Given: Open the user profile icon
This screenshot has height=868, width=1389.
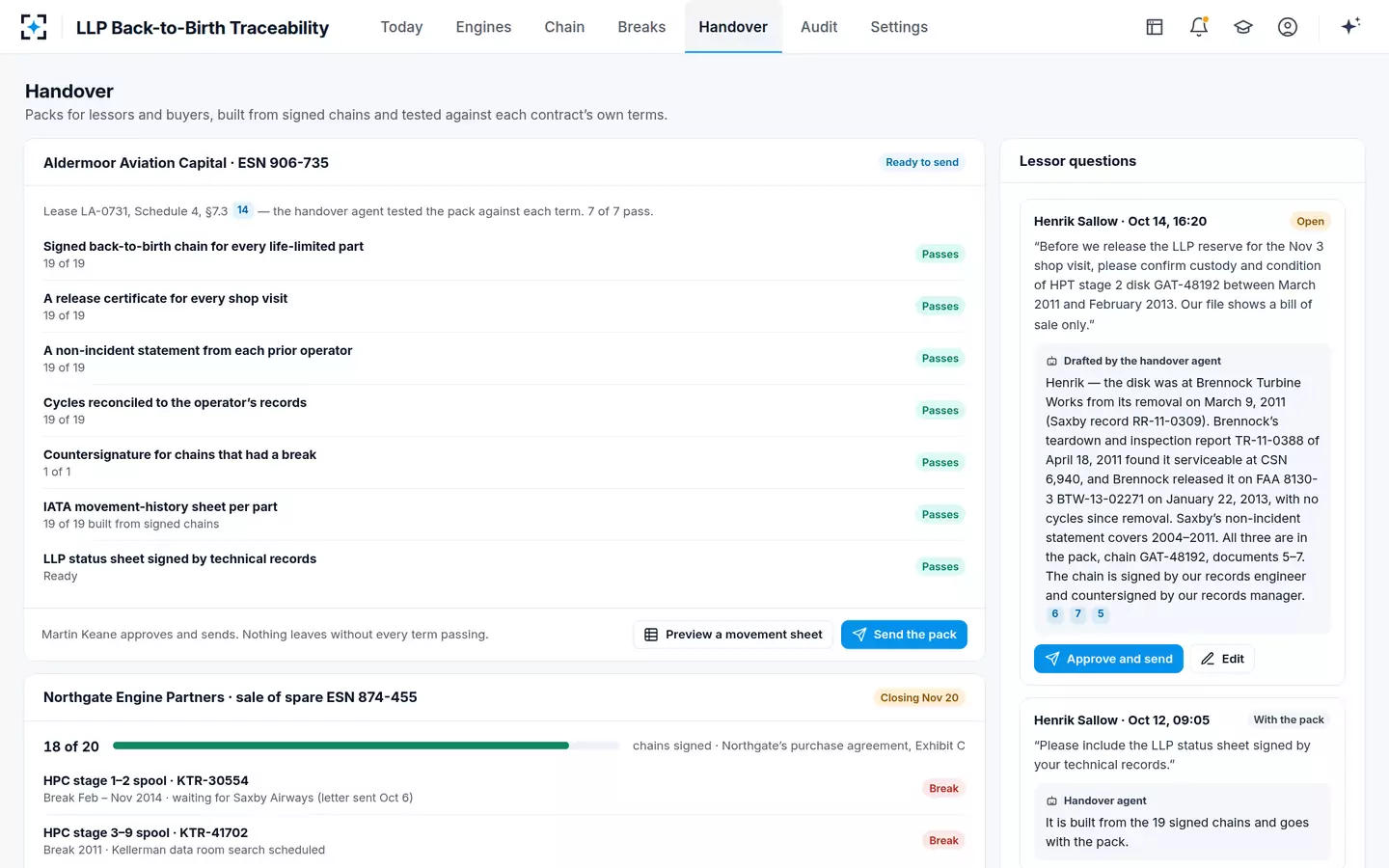Looking at the screenshot, I should [x=1288, y=27].
